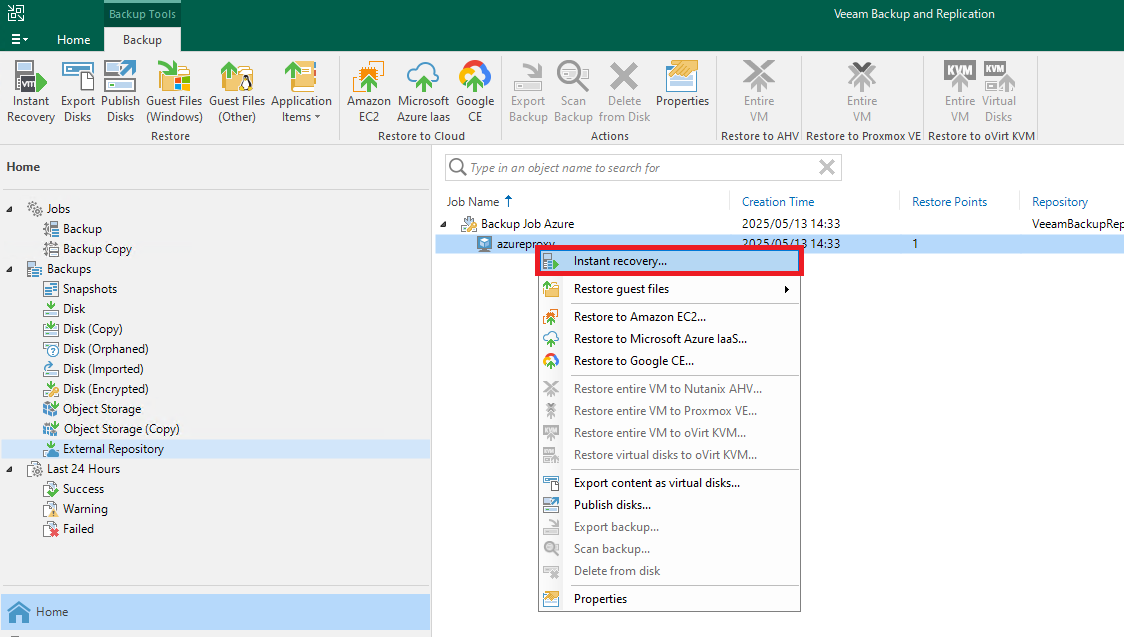This screenshot has width=1124, height=637.
Task: Open the main hamburger menu
Action: pyautogui.click(x=19, y=39)
